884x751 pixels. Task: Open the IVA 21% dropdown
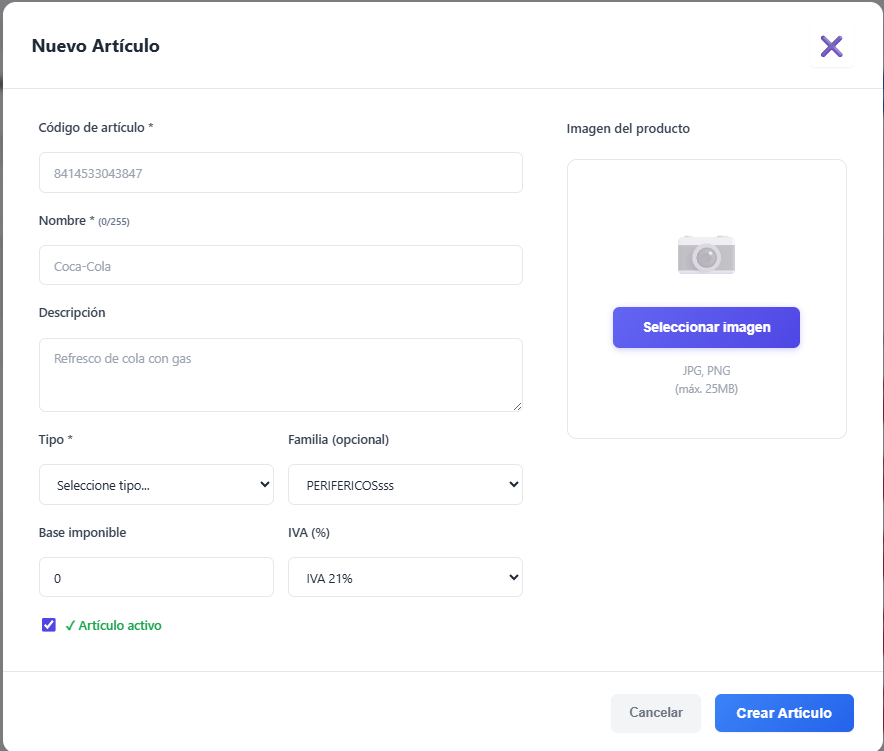tap(405, 578)
